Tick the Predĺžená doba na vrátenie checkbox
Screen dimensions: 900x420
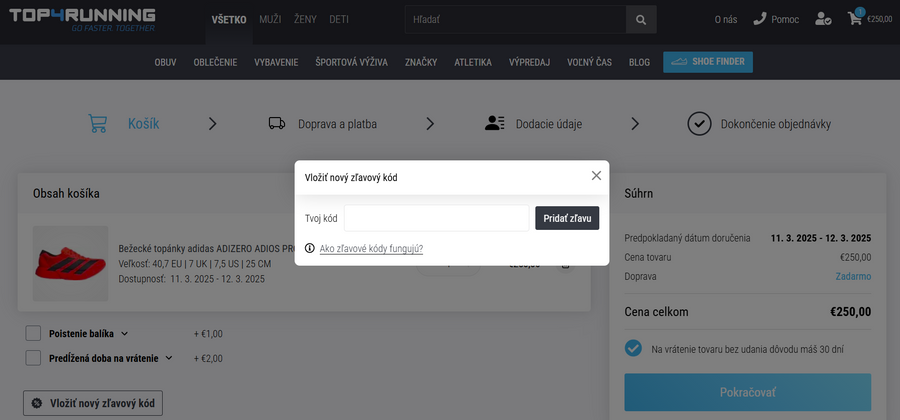33,358
